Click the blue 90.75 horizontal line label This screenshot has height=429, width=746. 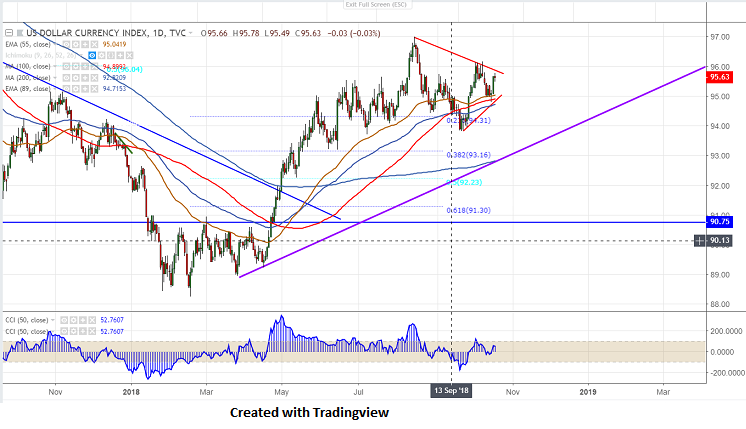click(719, 222)
